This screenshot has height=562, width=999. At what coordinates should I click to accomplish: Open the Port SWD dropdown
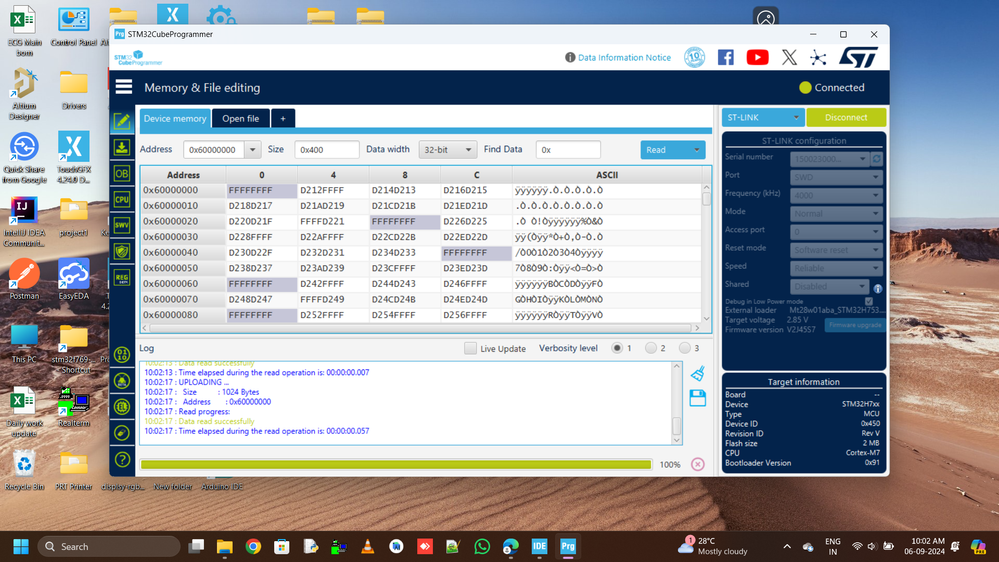(836, 177)
